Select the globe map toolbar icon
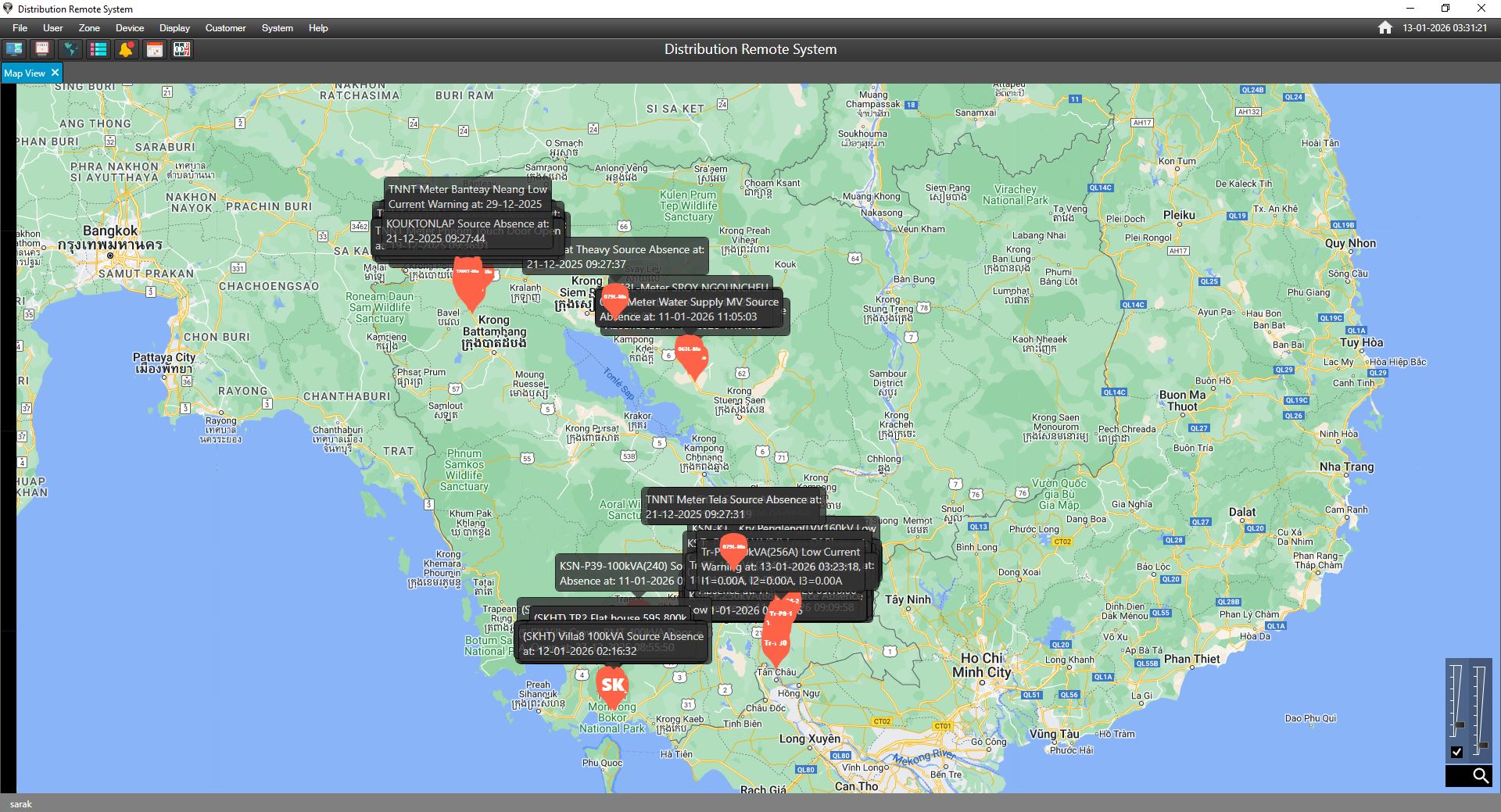The image size is (1501, 812). (71, 48)
